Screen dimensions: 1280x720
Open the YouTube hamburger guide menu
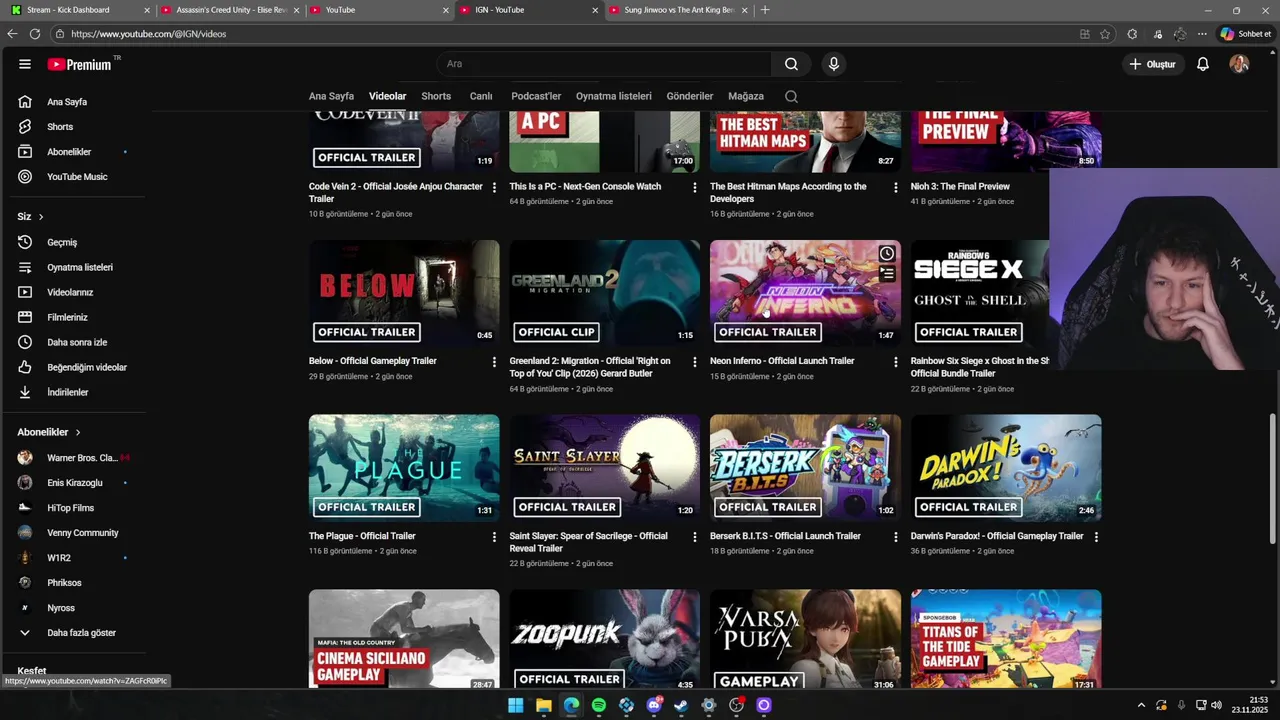click(24, 64)
